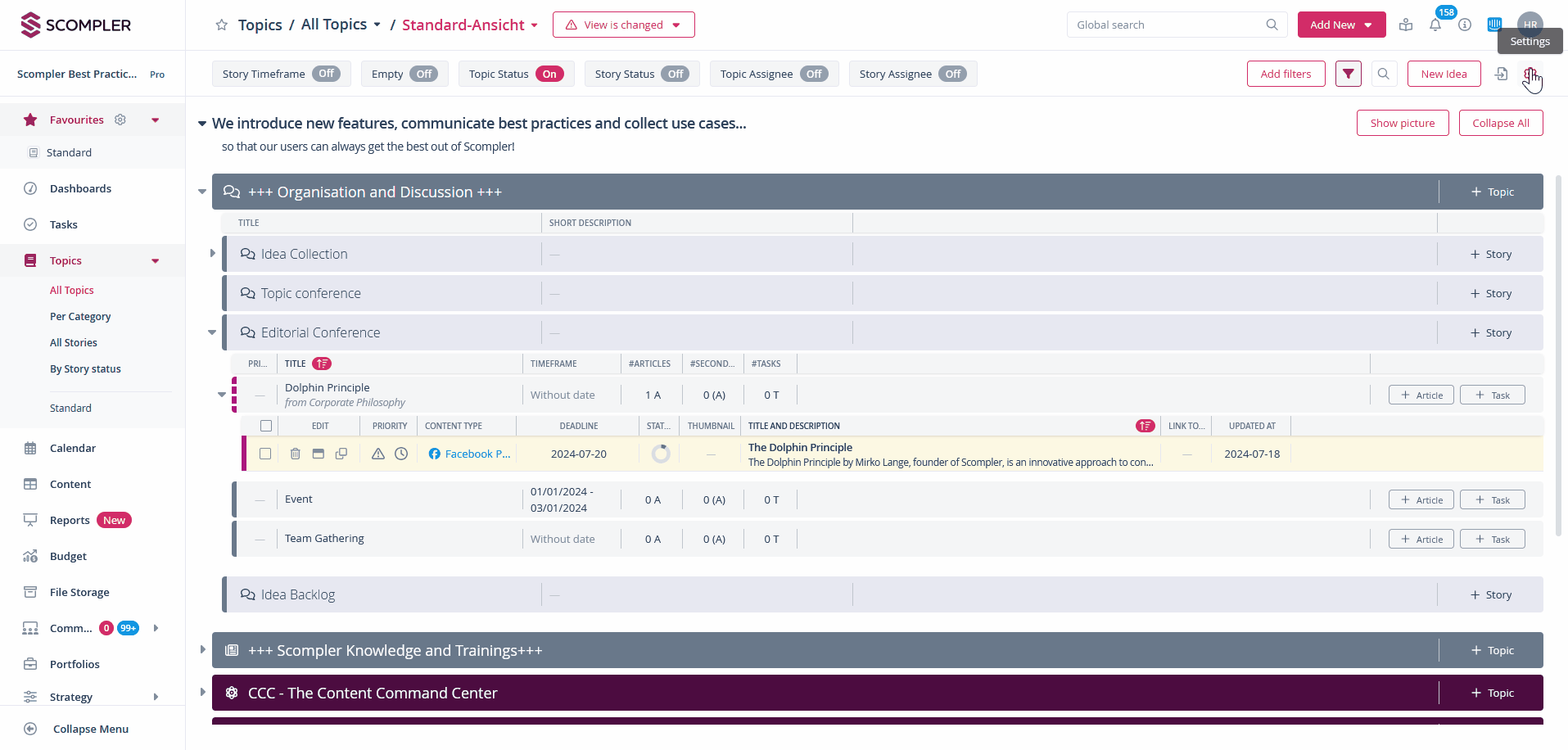Turn off the Topic Status filter
The image size is (1568, 750).
[x=549, y=74]
